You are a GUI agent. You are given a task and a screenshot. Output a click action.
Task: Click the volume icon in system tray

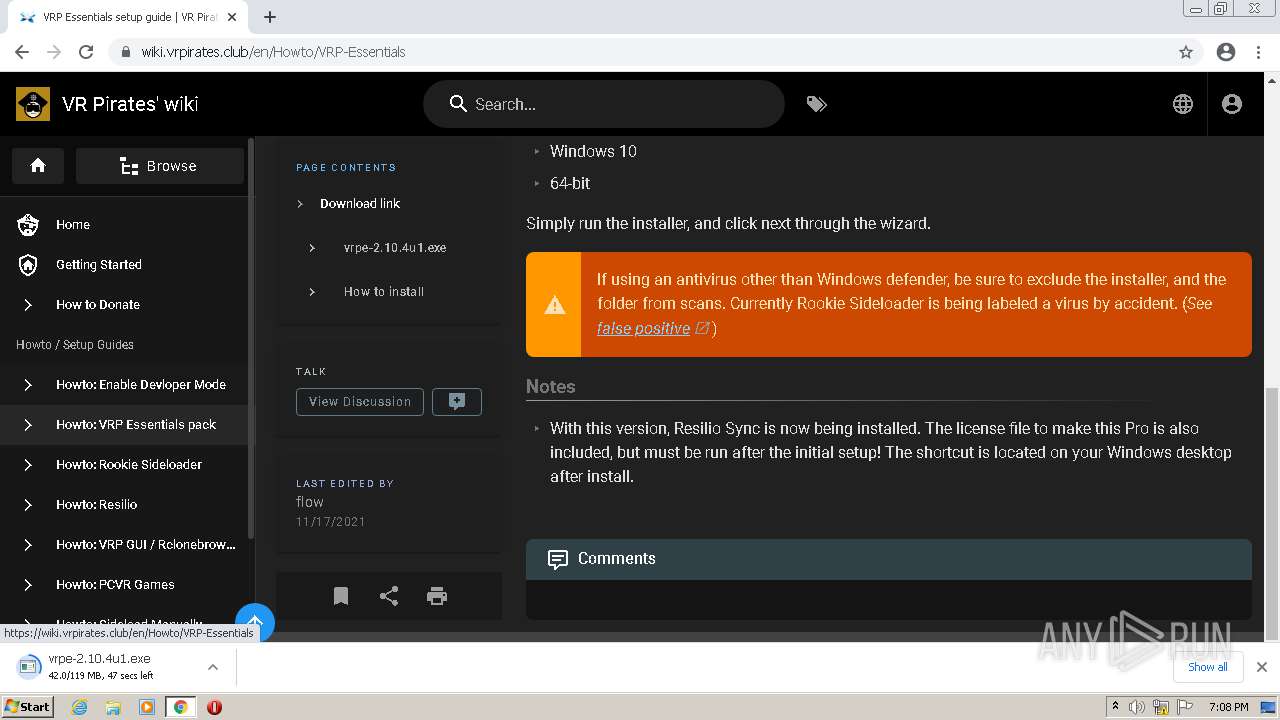point(1137,707)
